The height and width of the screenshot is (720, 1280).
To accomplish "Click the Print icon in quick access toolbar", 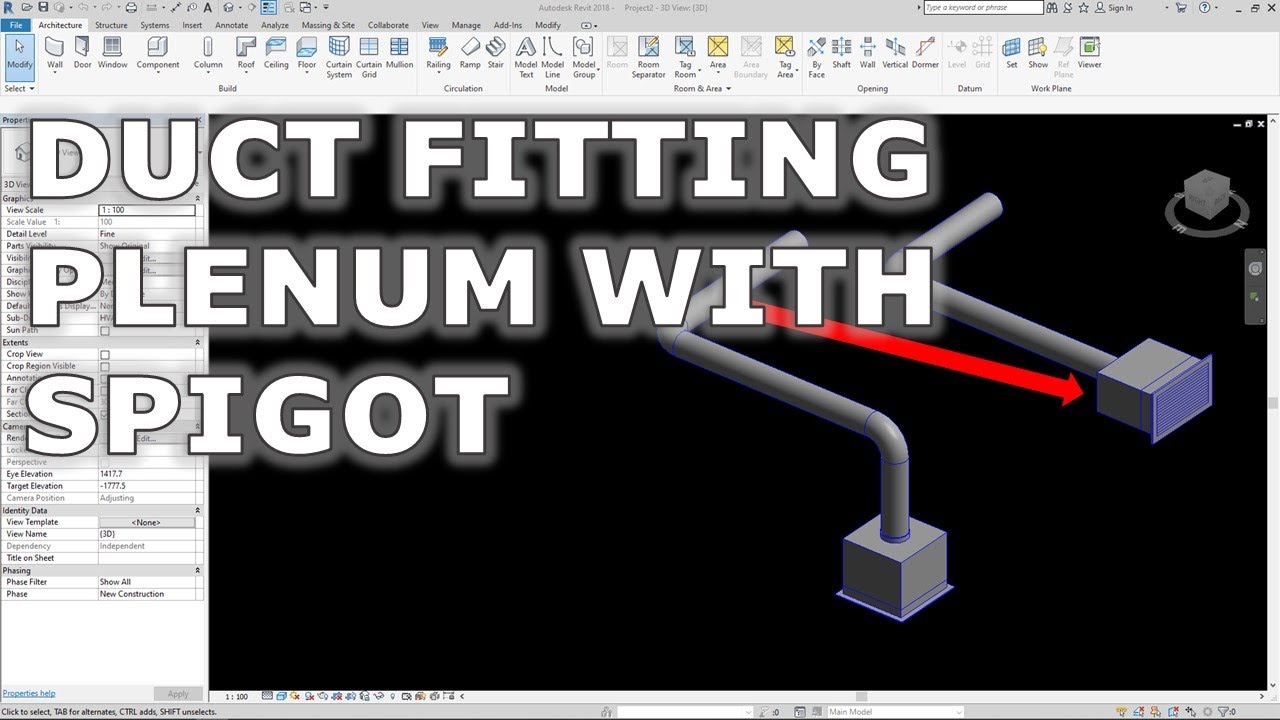I will click(130, 8).
